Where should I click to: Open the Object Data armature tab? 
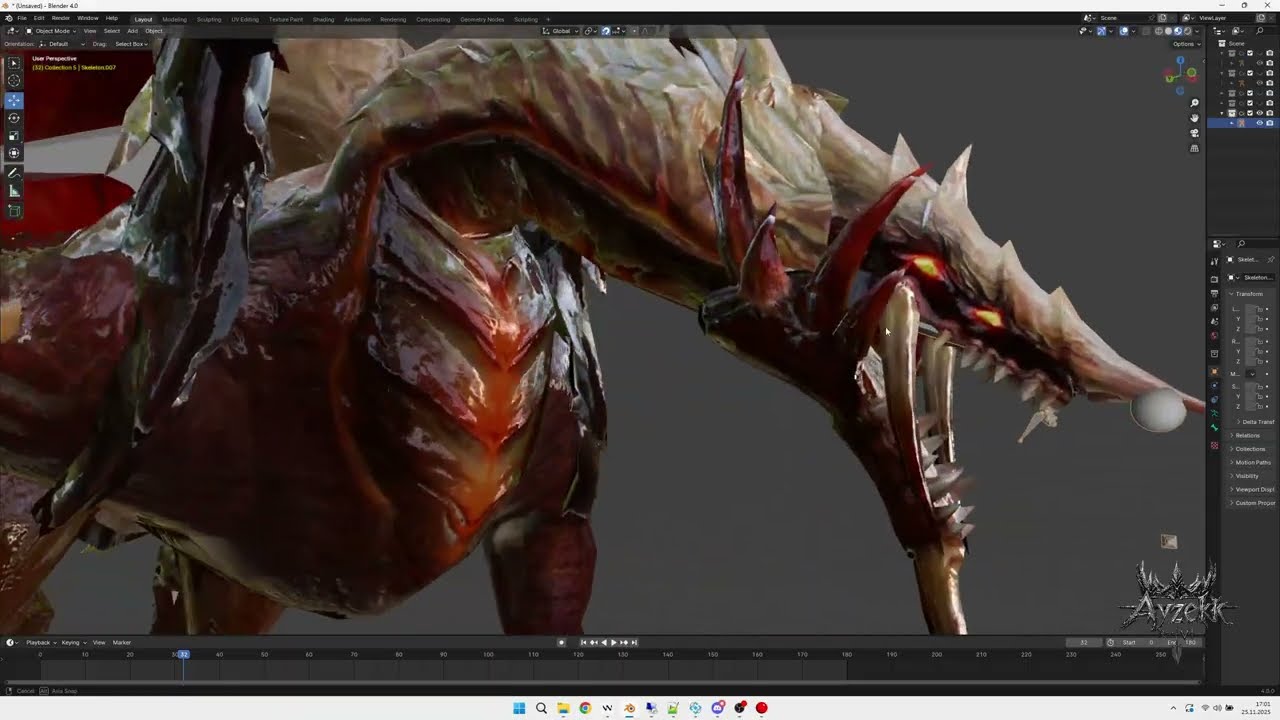(x=1215, y=413)
